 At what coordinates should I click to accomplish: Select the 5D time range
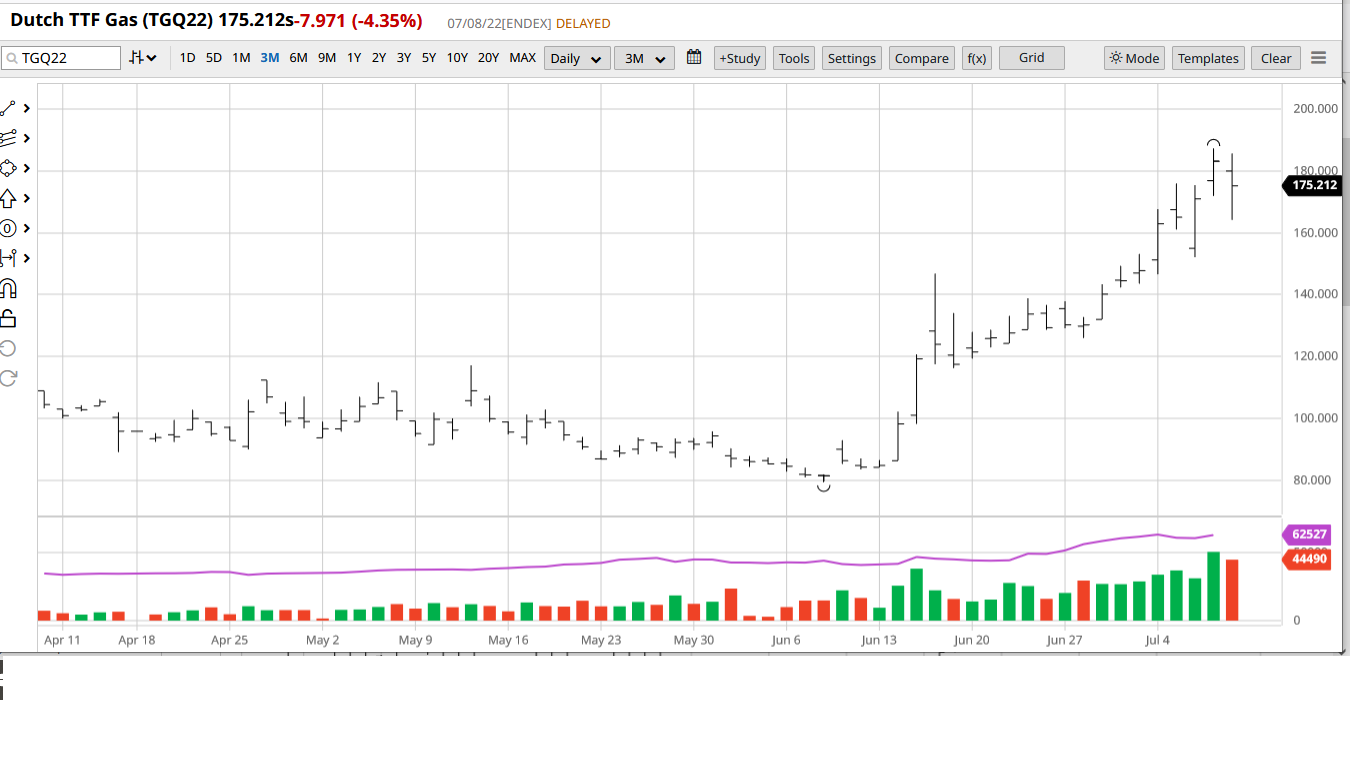coord(214,58)
